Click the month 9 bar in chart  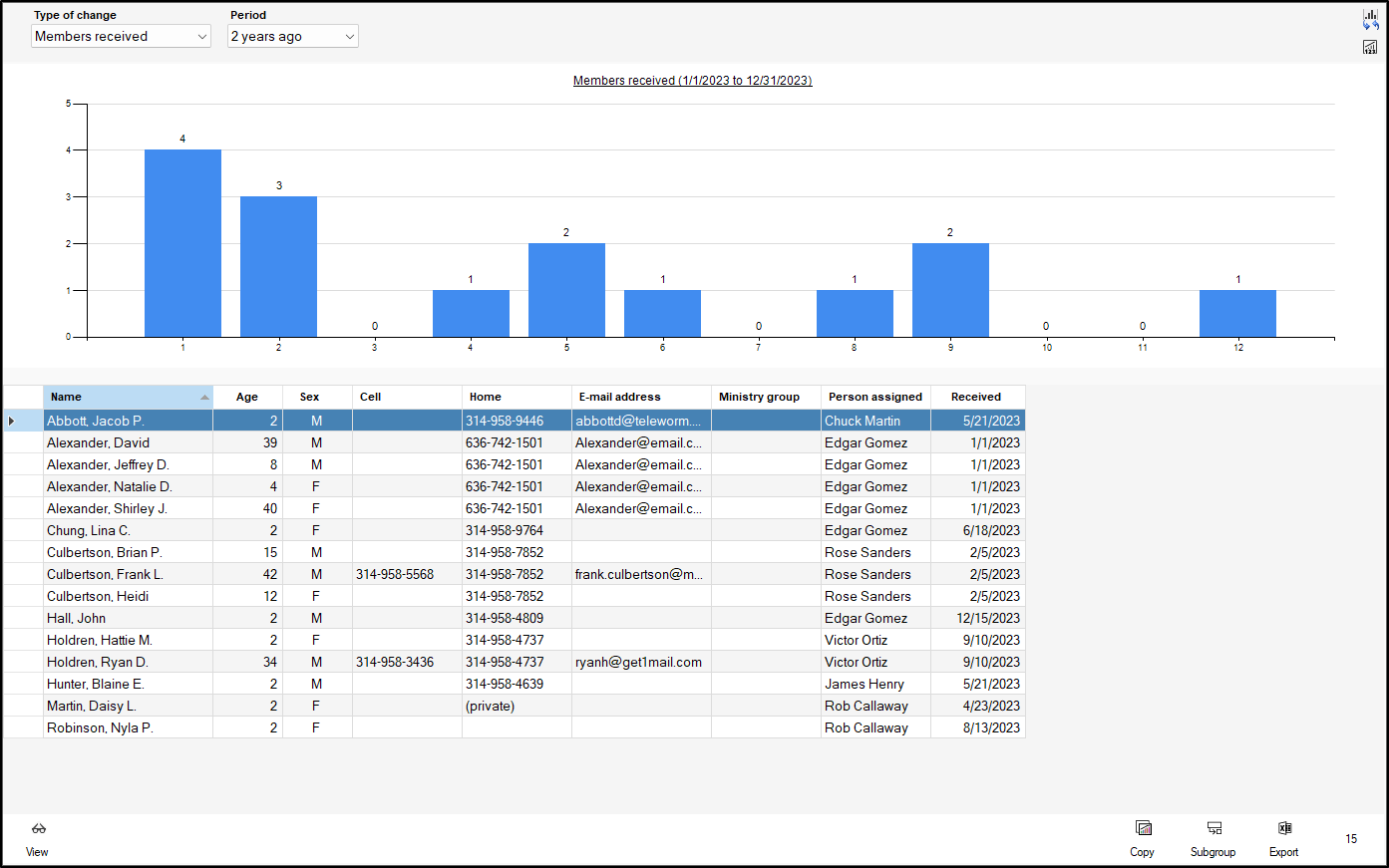click(950, 290)
